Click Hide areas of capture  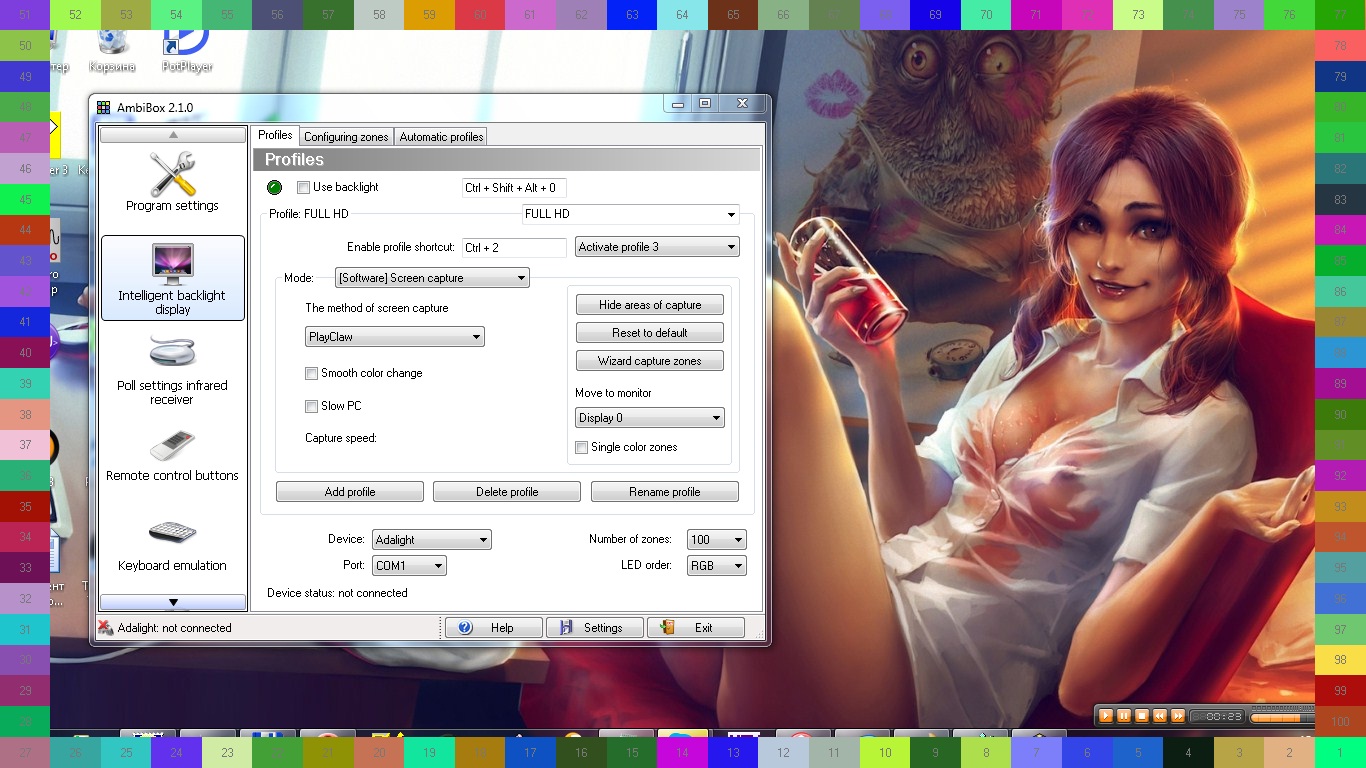click(650, 305)
